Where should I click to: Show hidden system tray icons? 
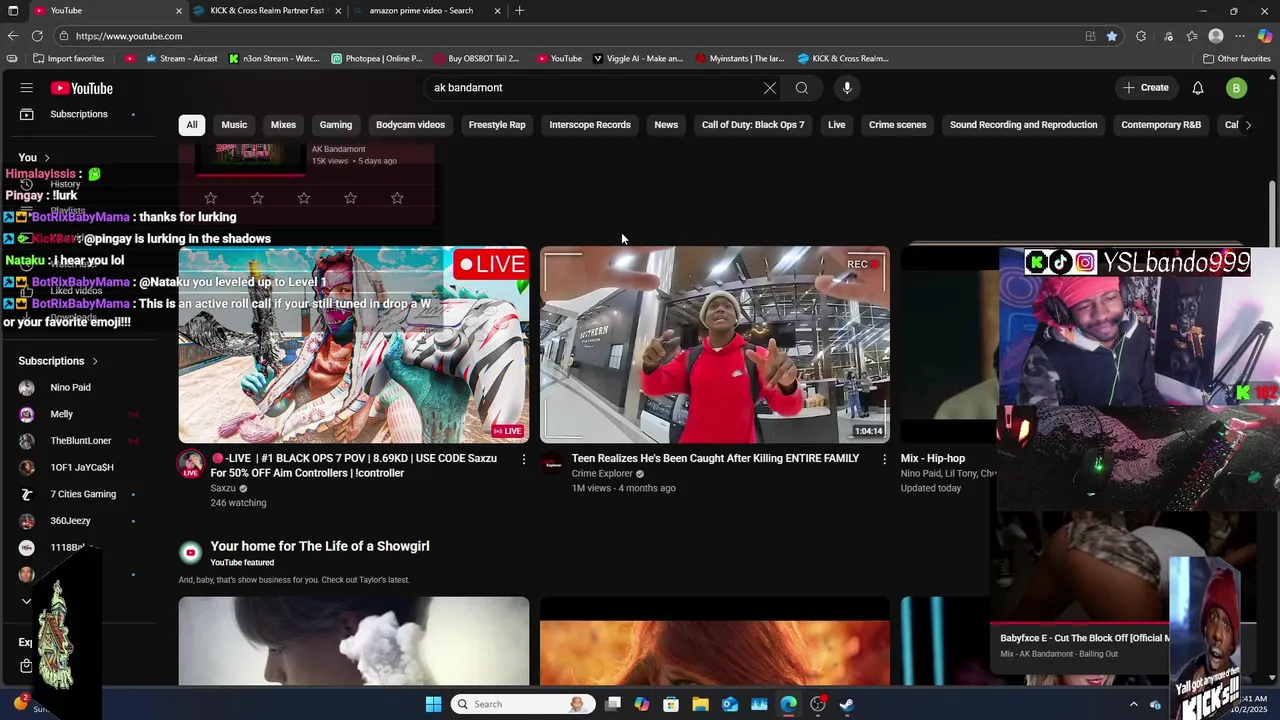pyautogui.click(x=1133, y=704)
